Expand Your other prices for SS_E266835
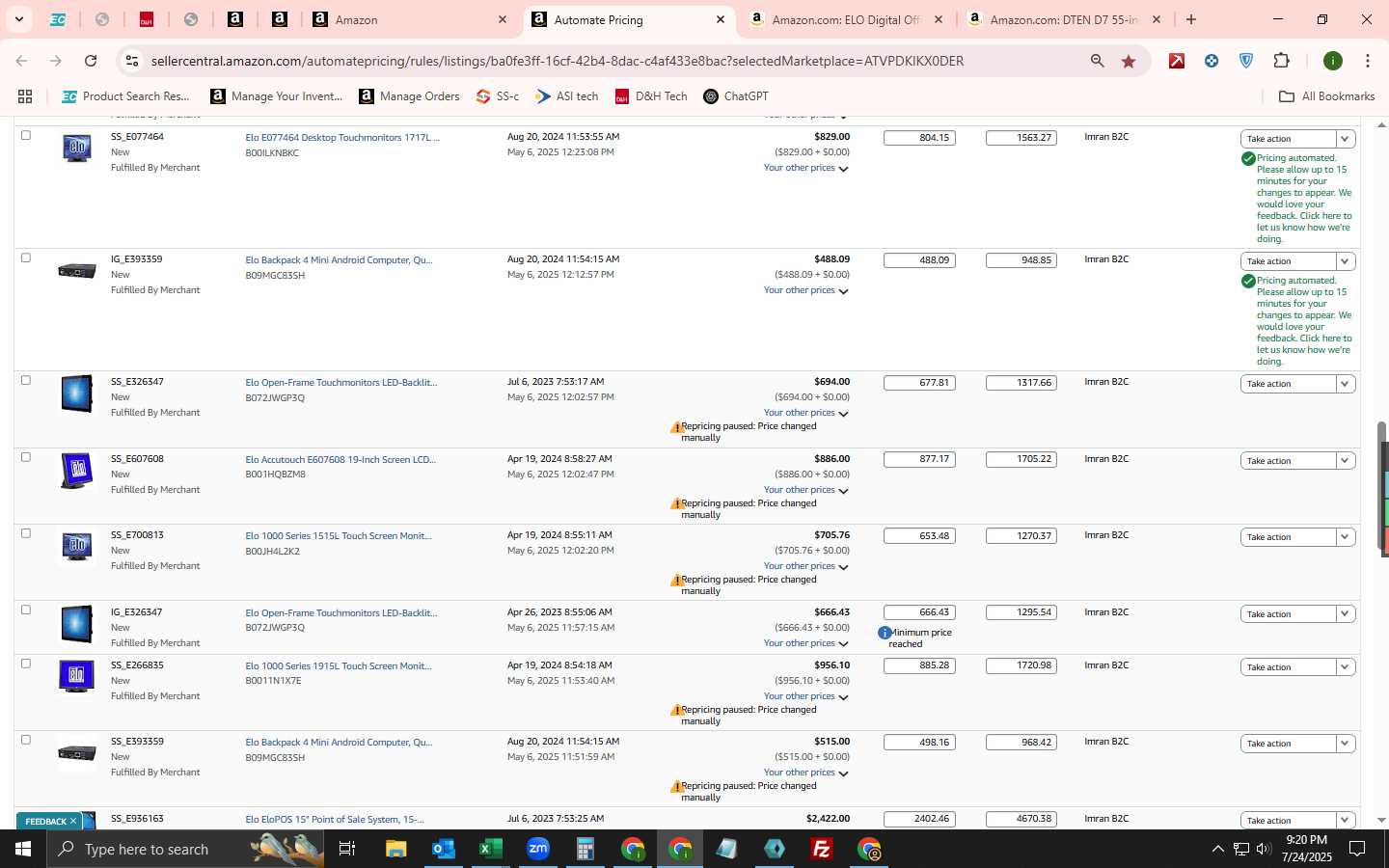The width and height of the screenshot is (1389, 868). coord(805,696)
